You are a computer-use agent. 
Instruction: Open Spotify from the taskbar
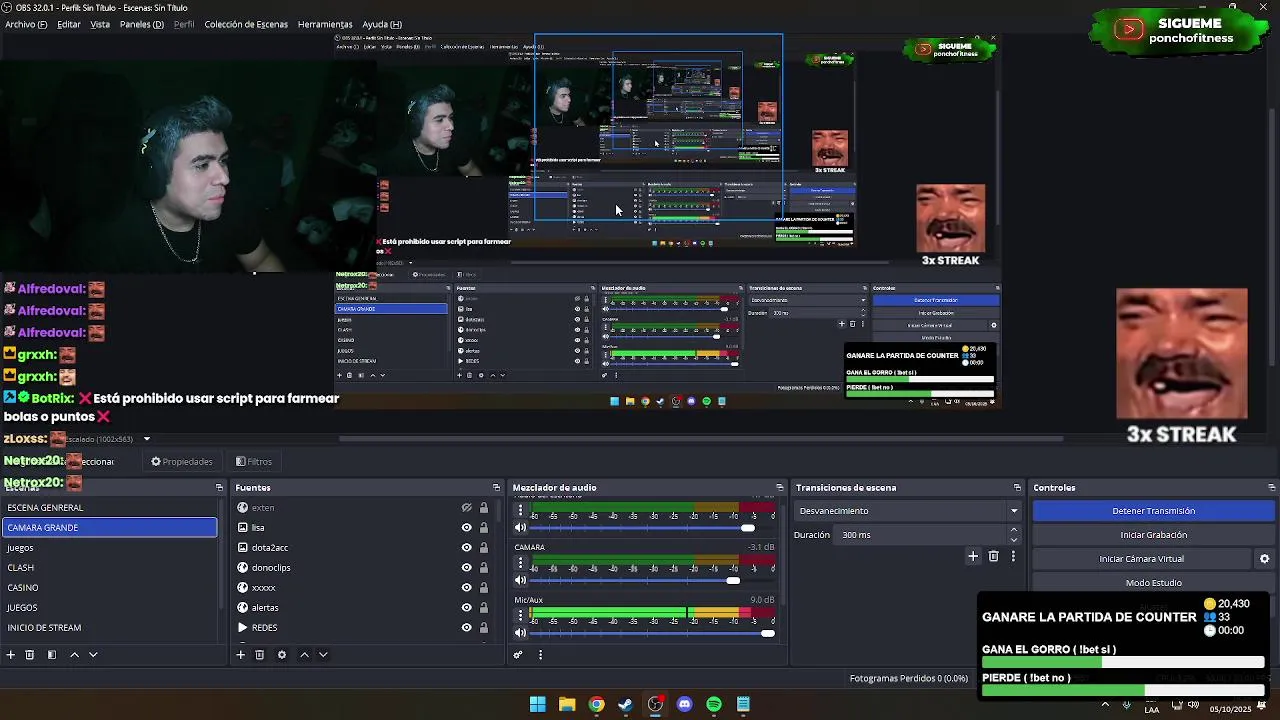point(713,704)
